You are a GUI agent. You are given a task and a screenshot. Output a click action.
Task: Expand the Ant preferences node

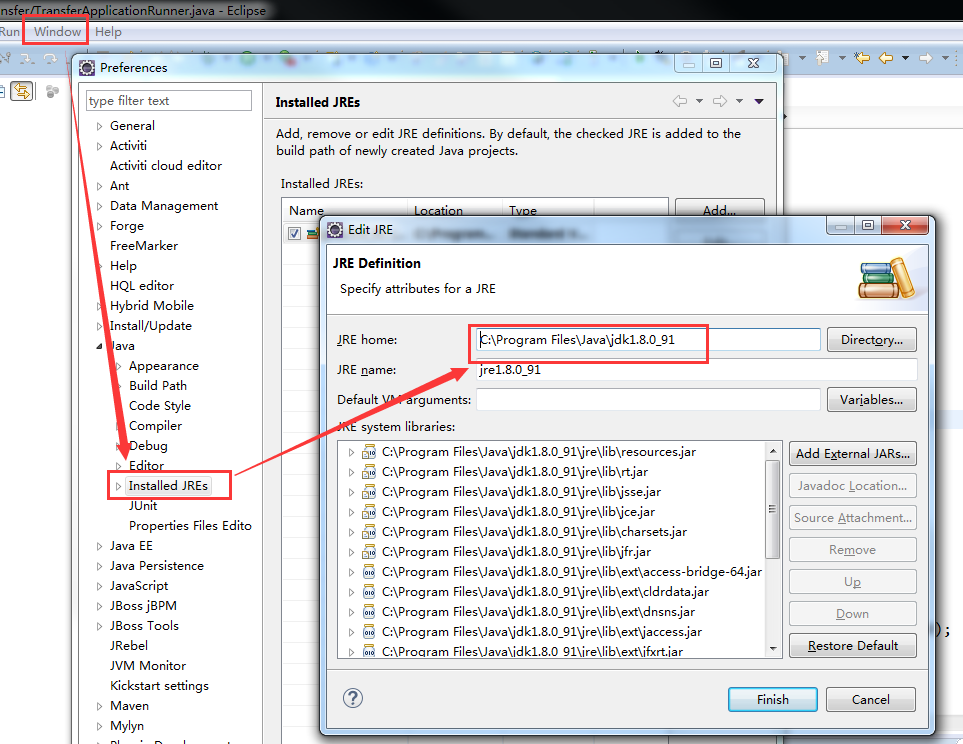[99, 186]
